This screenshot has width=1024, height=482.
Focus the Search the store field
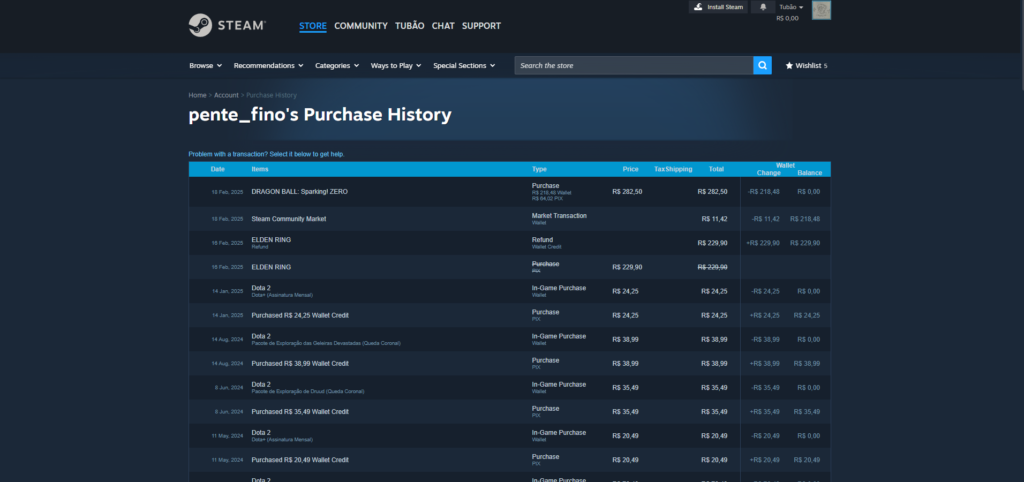[633, 65]
